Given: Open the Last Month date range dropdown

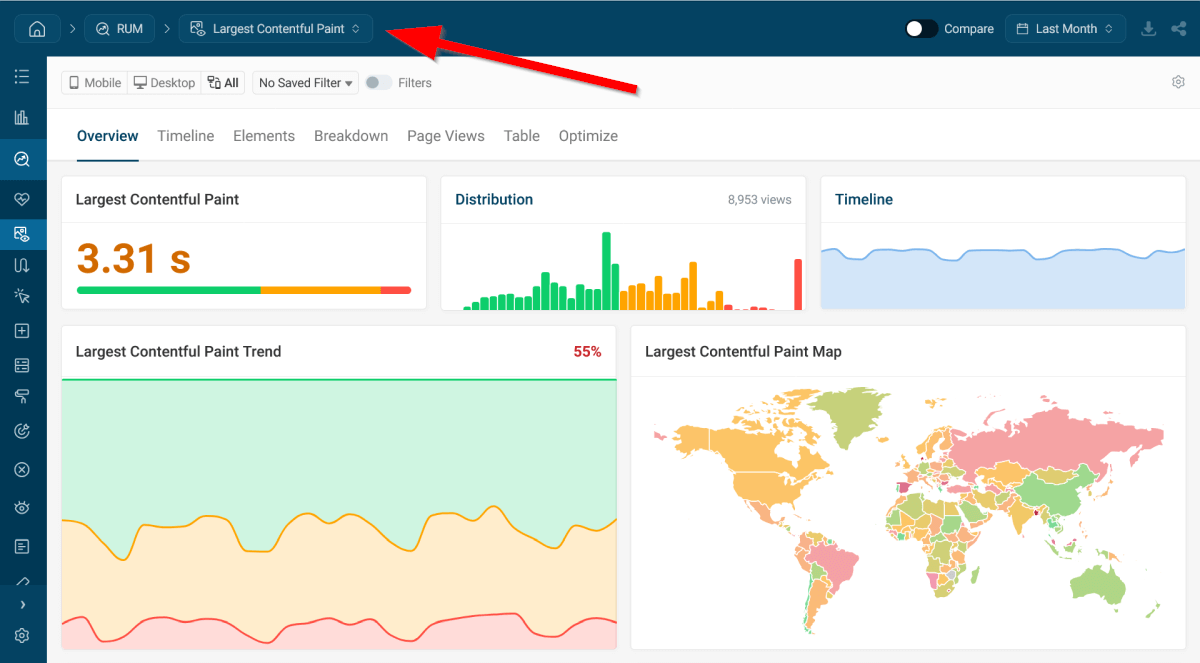Looking at the screenshot, I should pos(1065,28).
